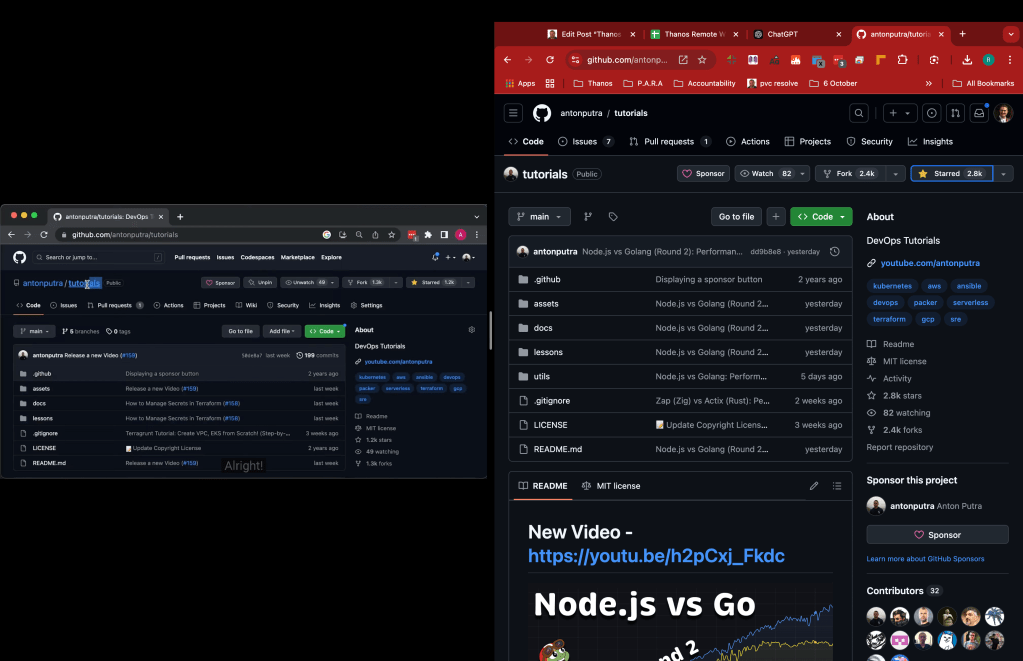
Task: Open the lessons folder in right window
Action: coord(548,352)
